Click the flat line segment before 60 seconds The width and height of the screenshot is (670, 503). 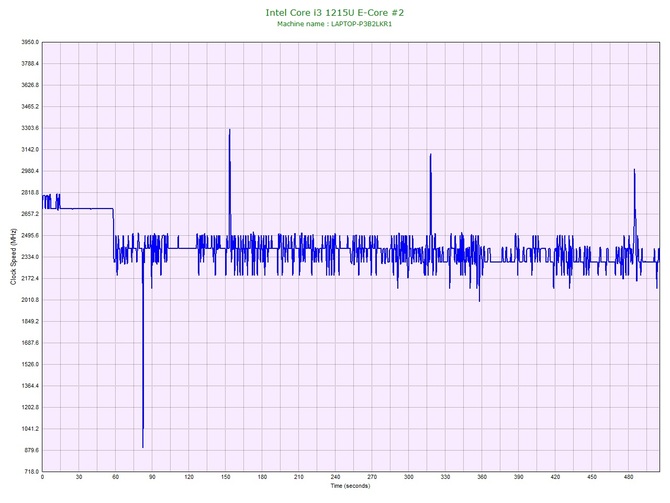[85, 208]
